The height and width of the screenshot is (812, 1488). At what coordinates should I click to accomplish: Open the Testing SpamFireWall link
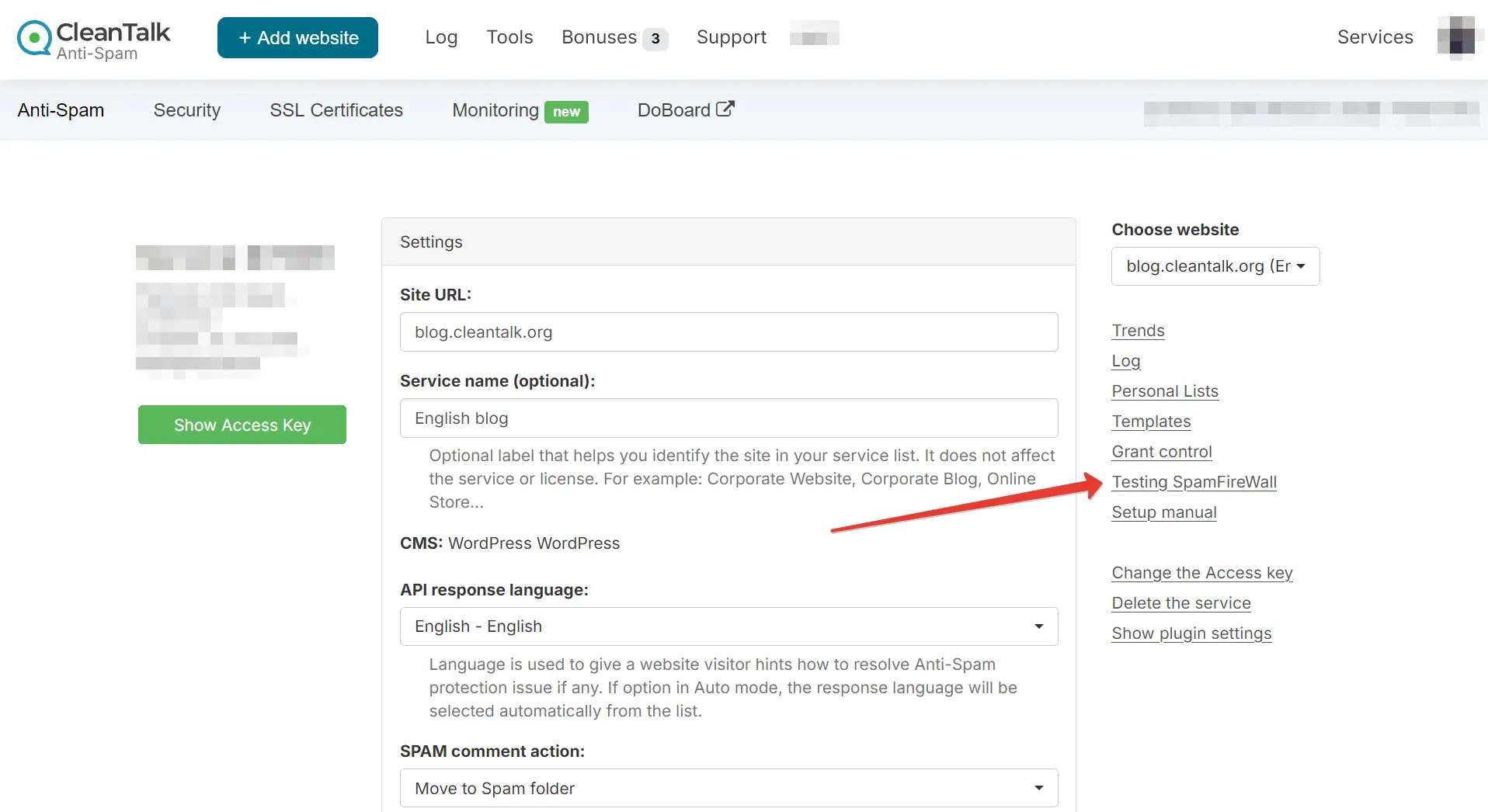pos(1194,482)
